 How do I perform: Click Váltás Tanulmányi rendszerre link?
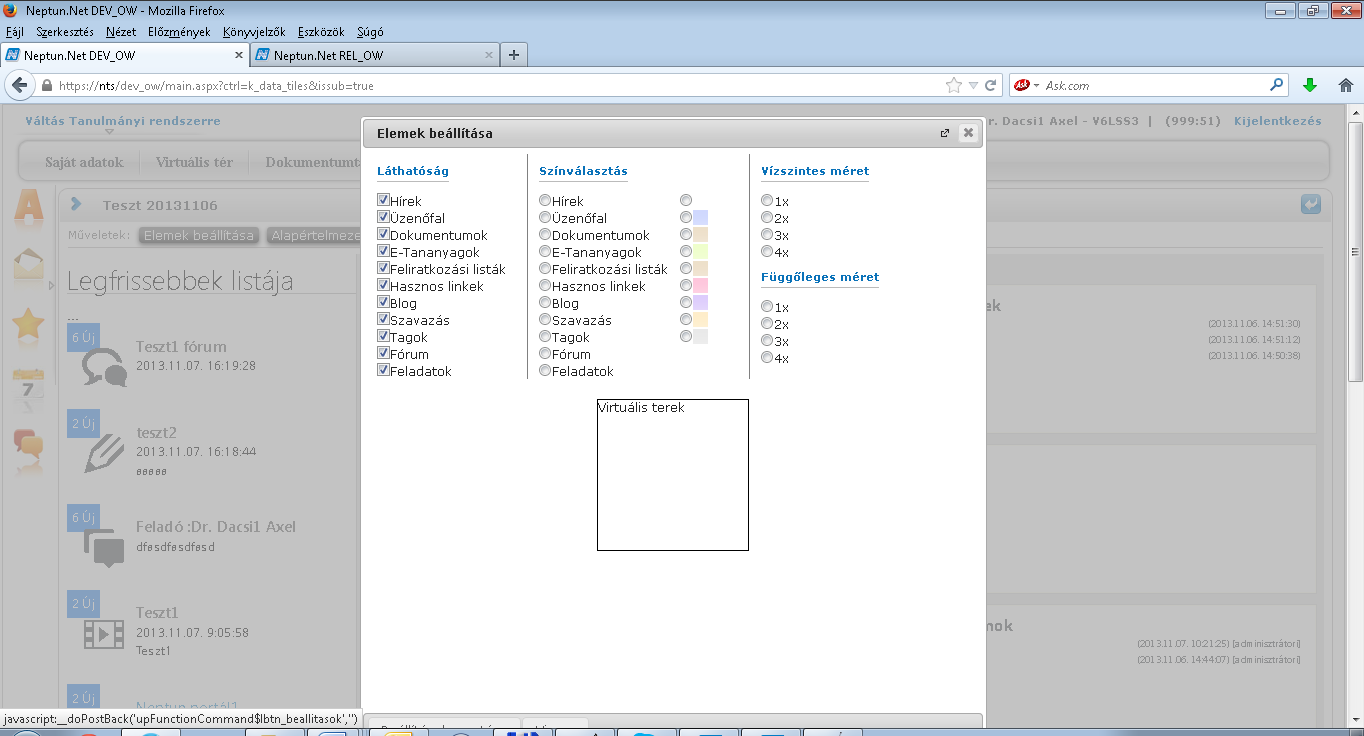pos(123,121)
